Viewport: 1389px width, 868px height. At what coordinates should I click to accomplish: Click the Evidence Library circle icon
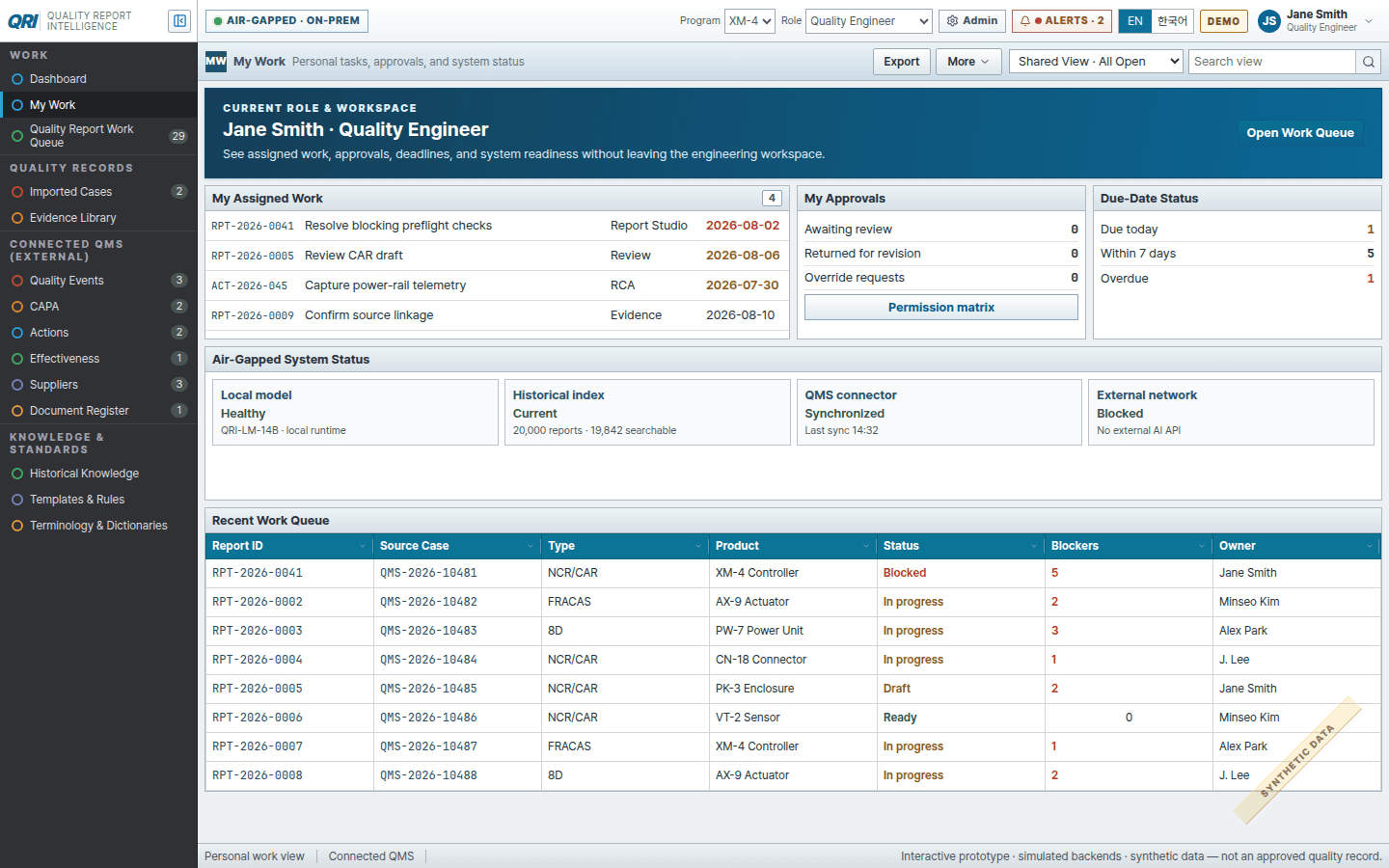coord(17,218)
